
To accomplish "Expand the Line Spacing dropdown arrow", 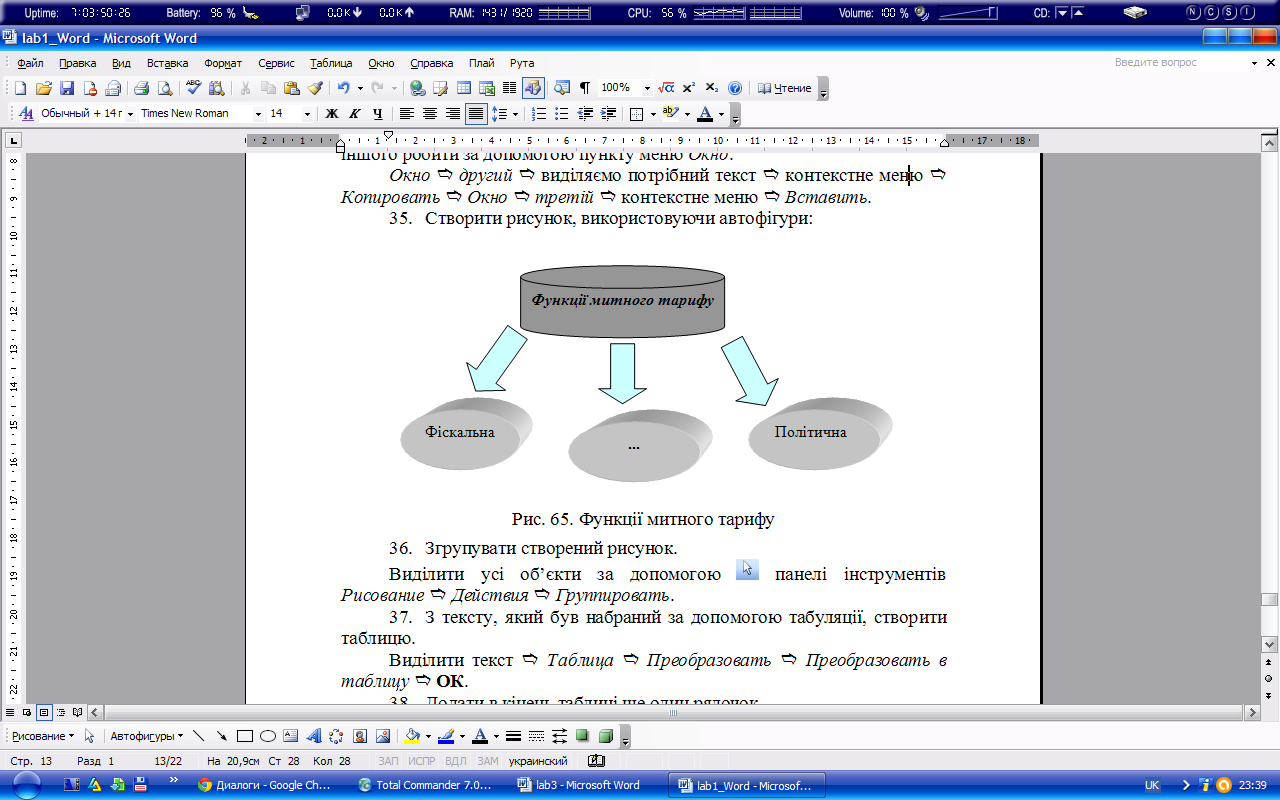I will [x=515, y=114].
